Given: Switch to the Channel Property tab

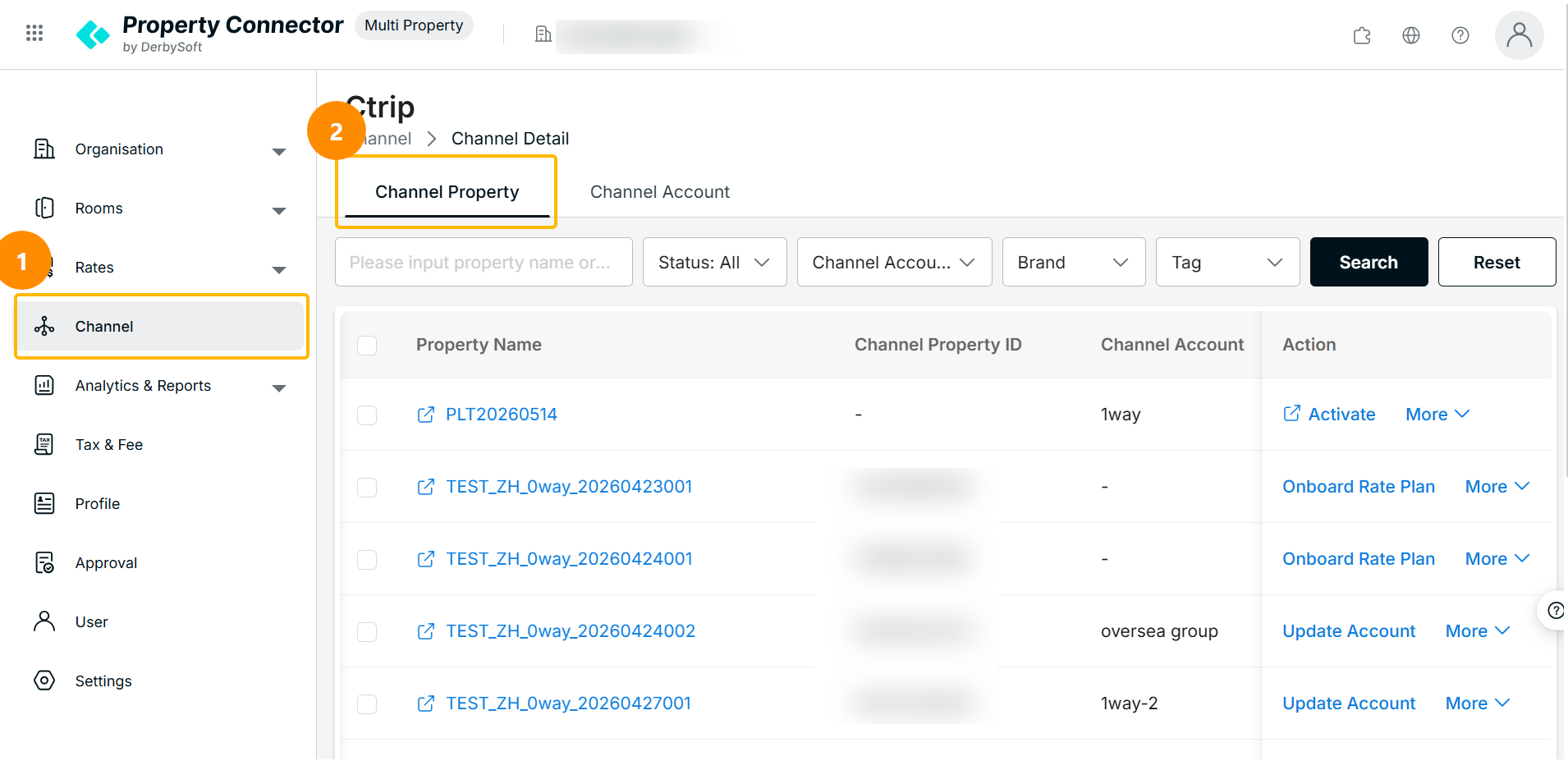Looking at the screenshot, I should (x=447, y=192).
